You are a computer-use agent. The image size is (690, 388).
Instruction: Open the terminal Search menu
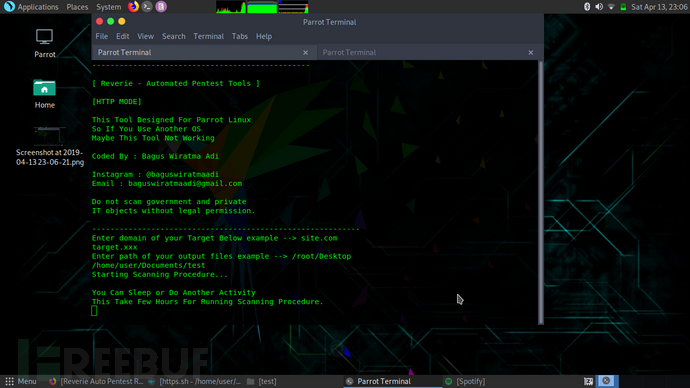(173, 36)
